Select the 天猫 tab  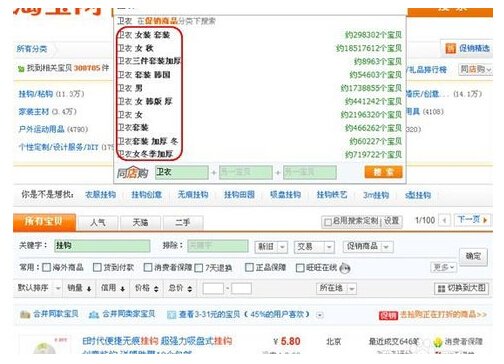[140, 223]
